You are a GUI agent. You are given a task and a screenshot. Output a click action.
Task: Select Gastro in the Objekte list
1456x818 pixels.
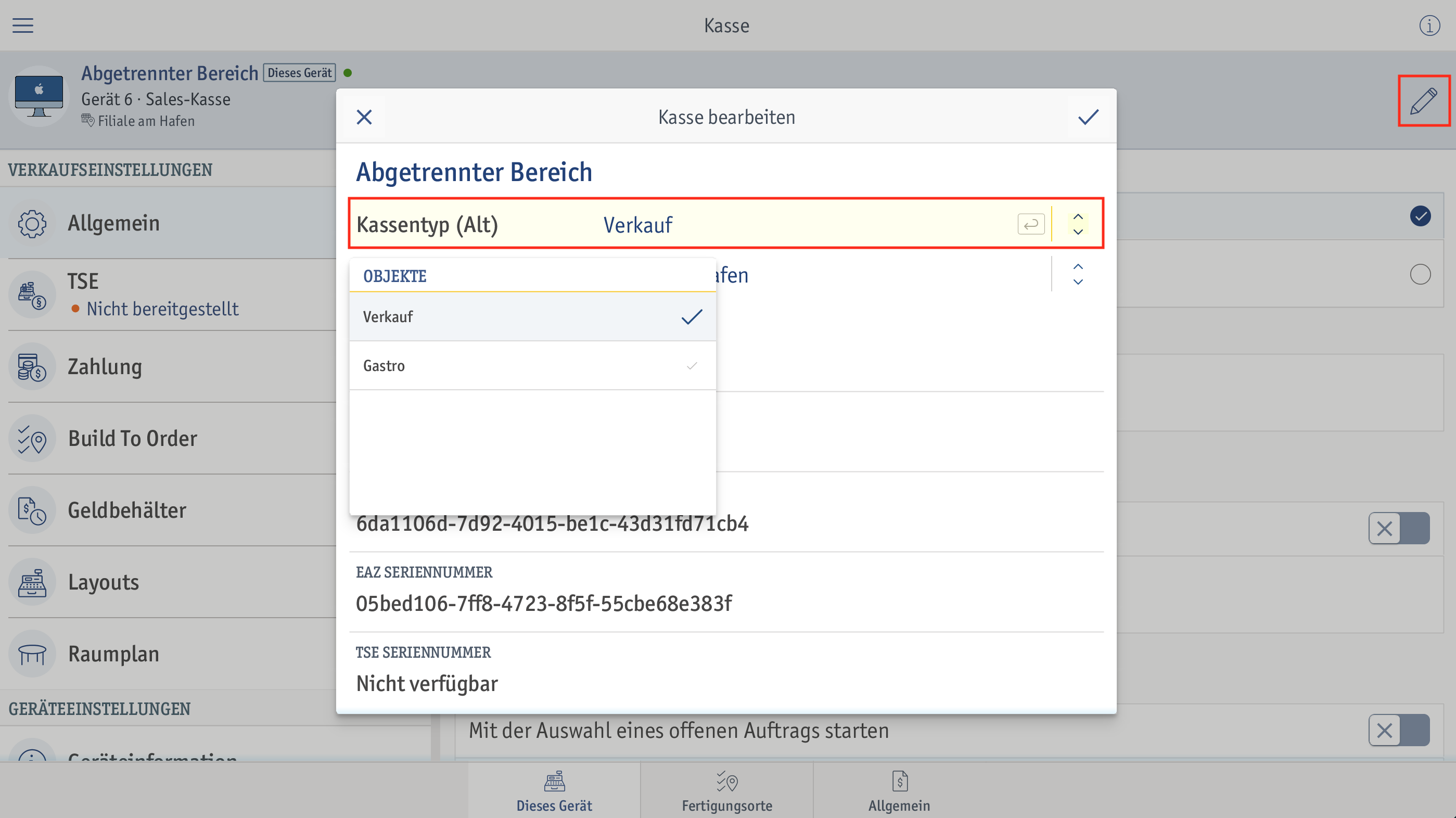[532, 366]
